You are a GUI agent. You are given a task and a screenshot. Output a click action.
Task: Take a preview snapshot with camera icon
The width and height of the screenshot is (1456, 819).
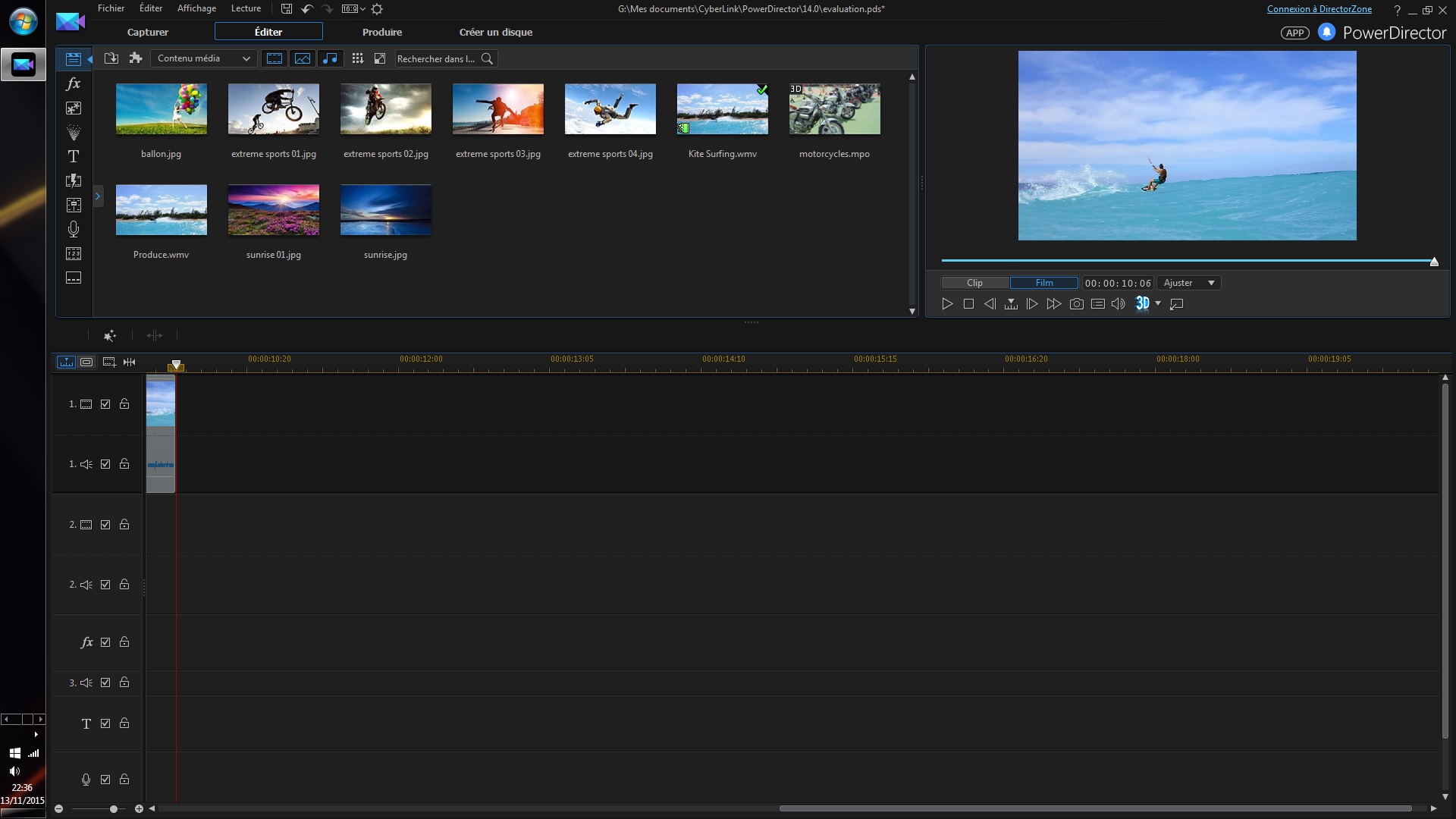(x=1076, y=304)
